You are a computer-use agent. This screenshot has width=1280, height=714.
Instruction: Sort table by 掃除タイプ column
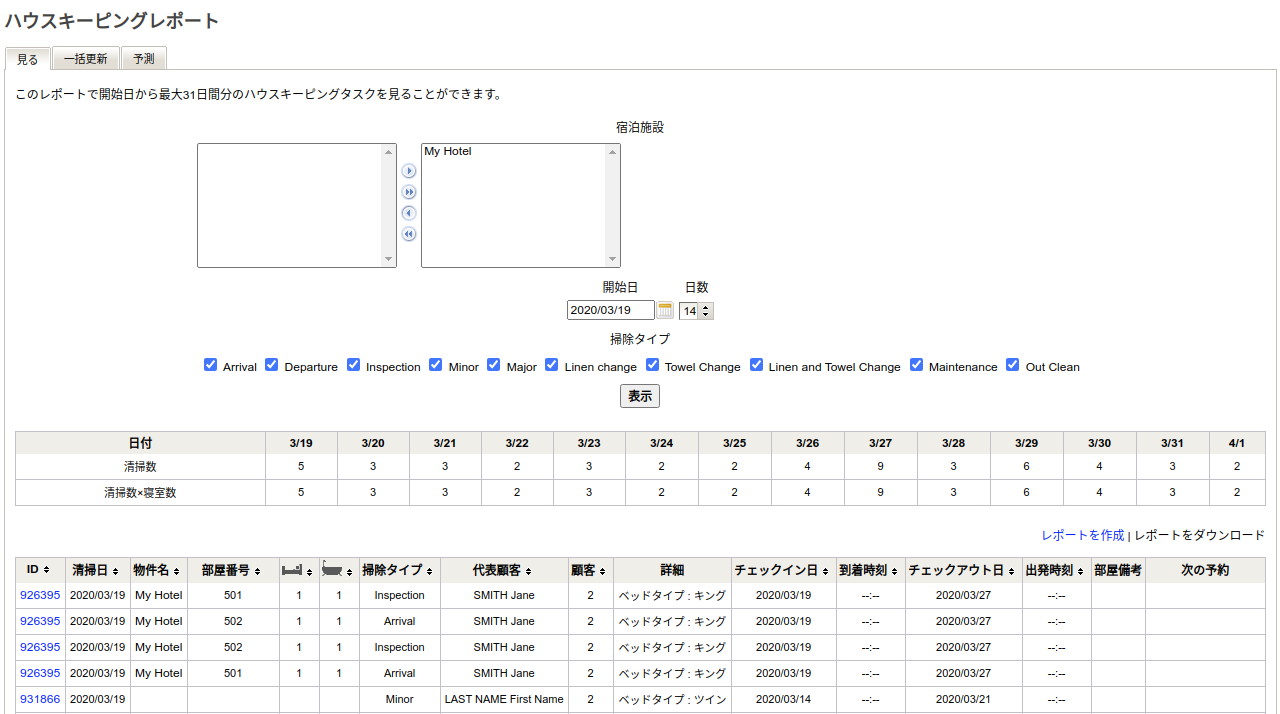pyautogui.click(x=398, y=570)
